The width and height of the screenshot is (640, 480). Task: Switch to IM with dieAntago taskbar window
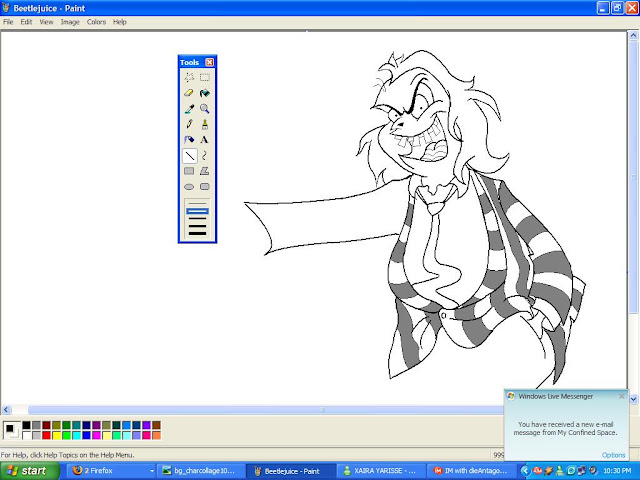(471, 471)
